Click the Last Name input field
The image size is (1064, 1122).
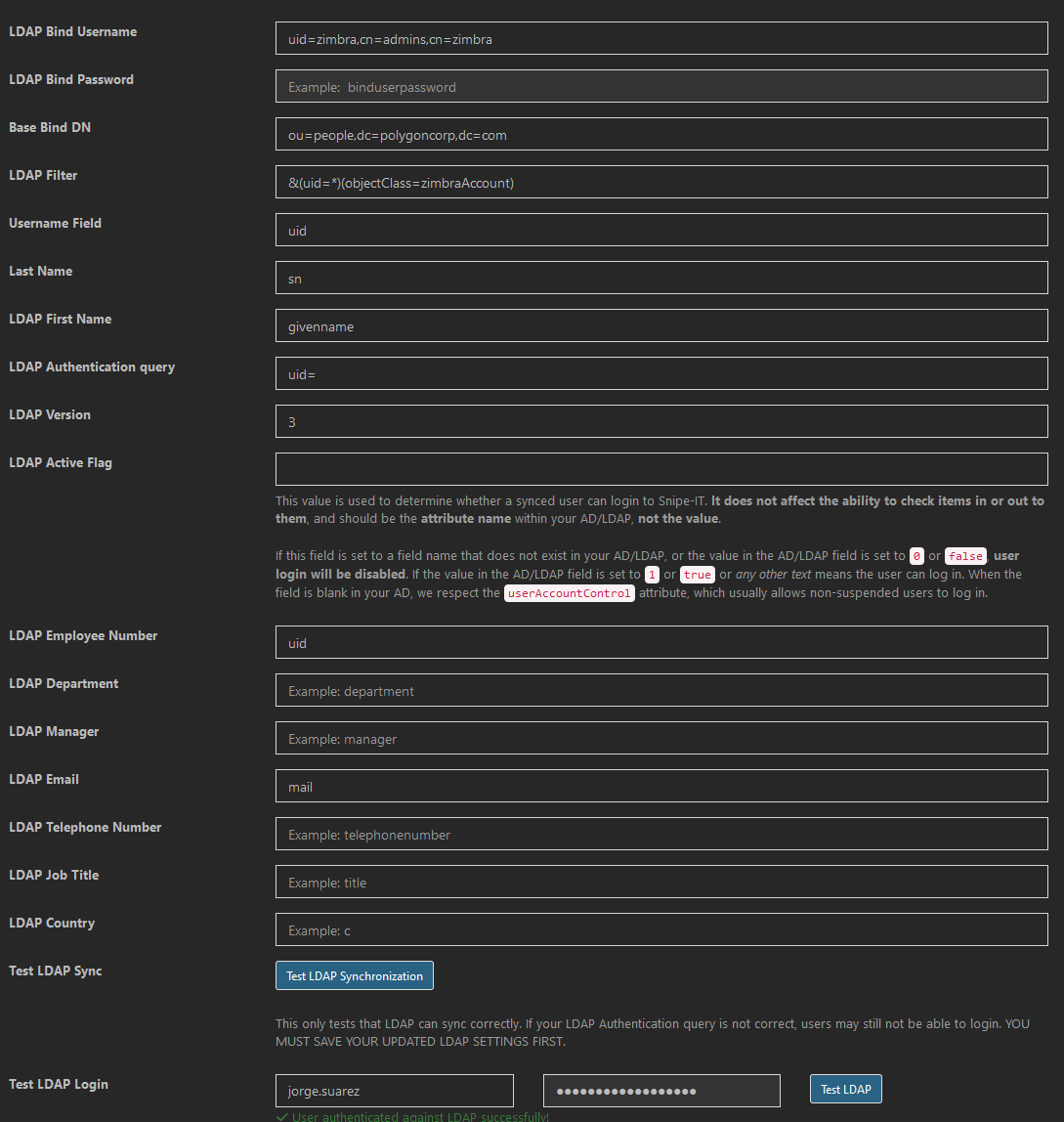point(660,278)
